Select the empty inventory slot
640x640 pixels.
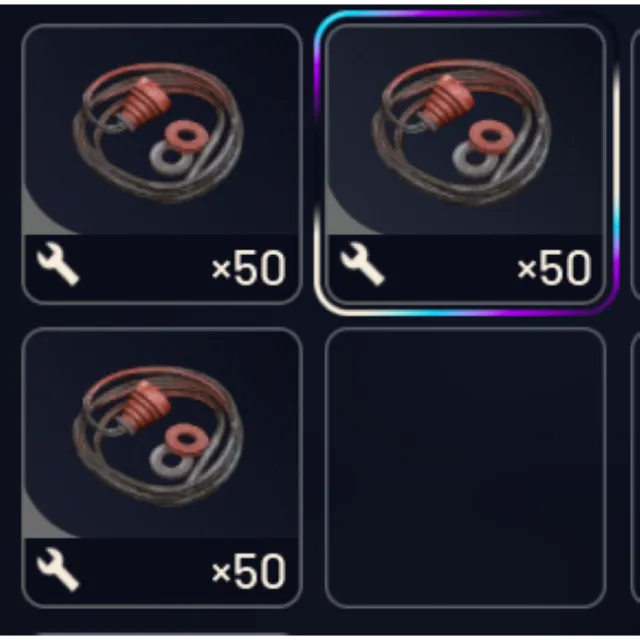pyautogui.click(x=465, y=468)
